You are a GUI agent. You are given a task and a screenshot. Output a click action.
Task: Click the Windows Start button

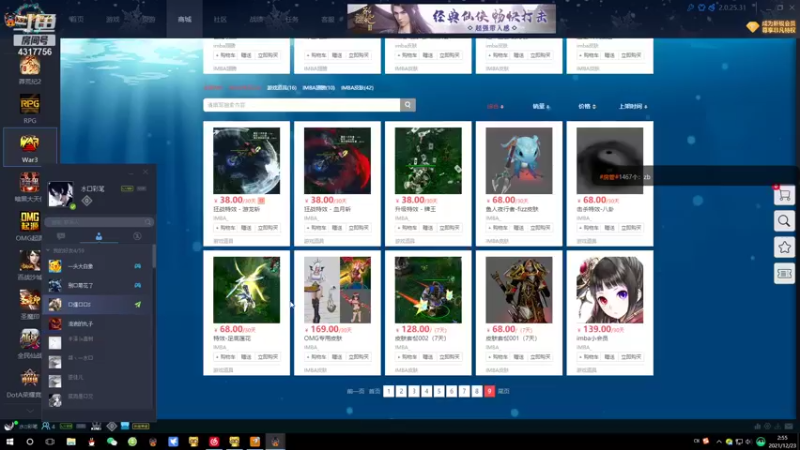pos(9,441)
